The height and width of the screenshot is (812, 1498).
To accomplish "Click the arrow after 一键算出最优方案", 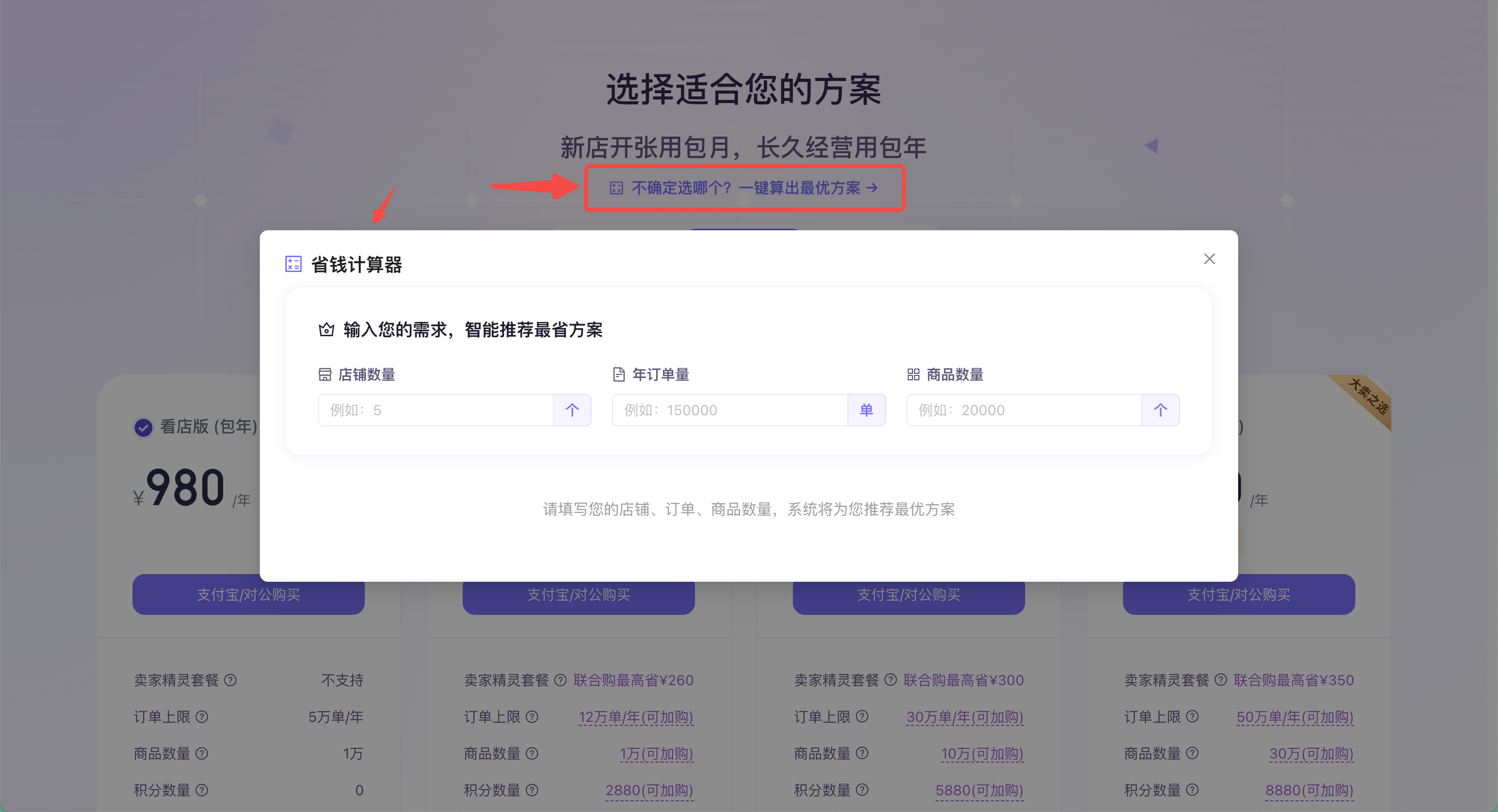I will pyautogui.click(x=872, y=188).
